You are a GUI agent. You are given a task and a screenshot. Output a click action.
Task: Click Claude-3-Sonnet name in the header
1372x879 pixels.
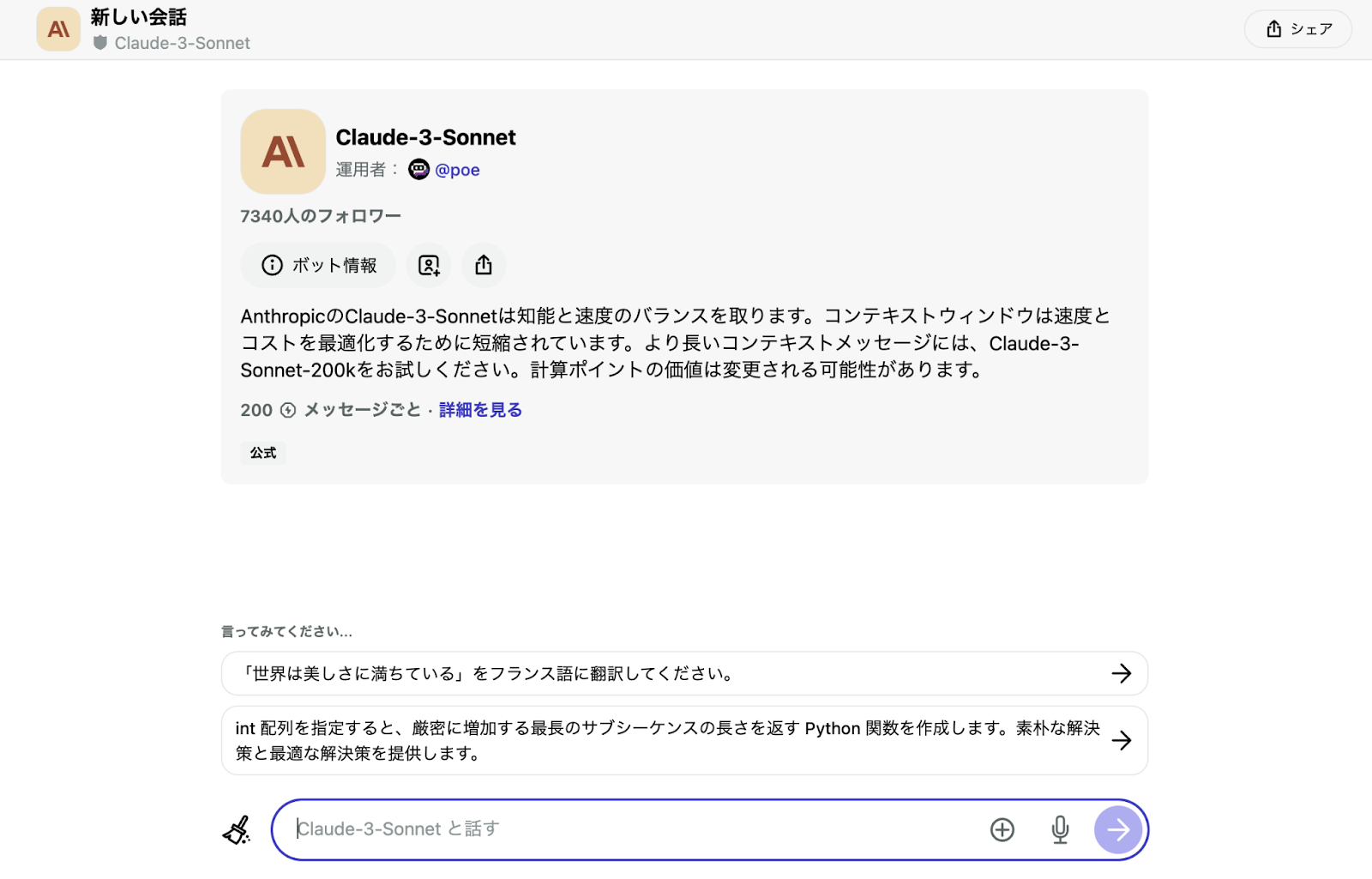click(182, 43)
